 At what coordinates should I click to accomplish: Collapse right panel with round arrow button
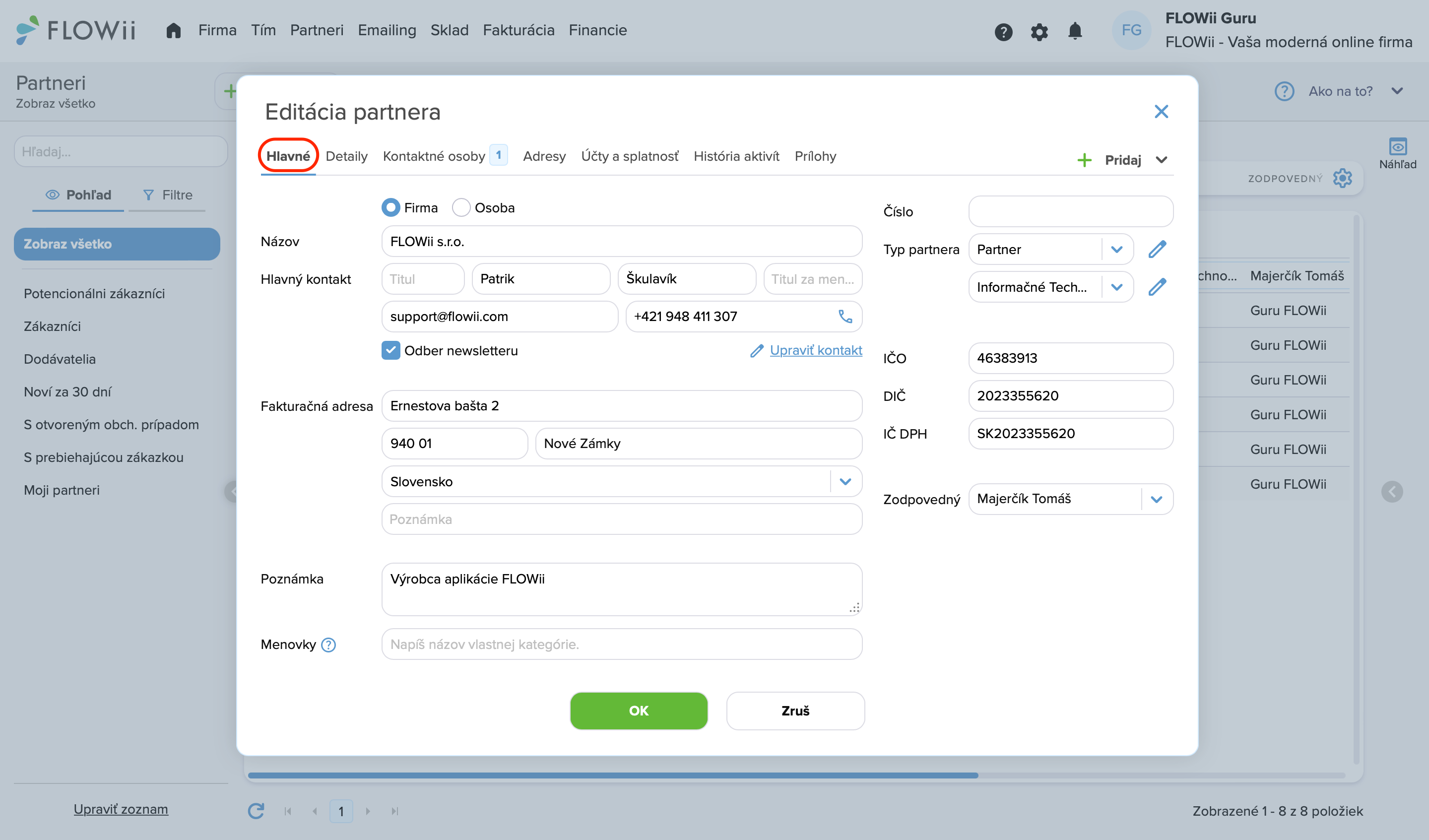coord(1392,492)
